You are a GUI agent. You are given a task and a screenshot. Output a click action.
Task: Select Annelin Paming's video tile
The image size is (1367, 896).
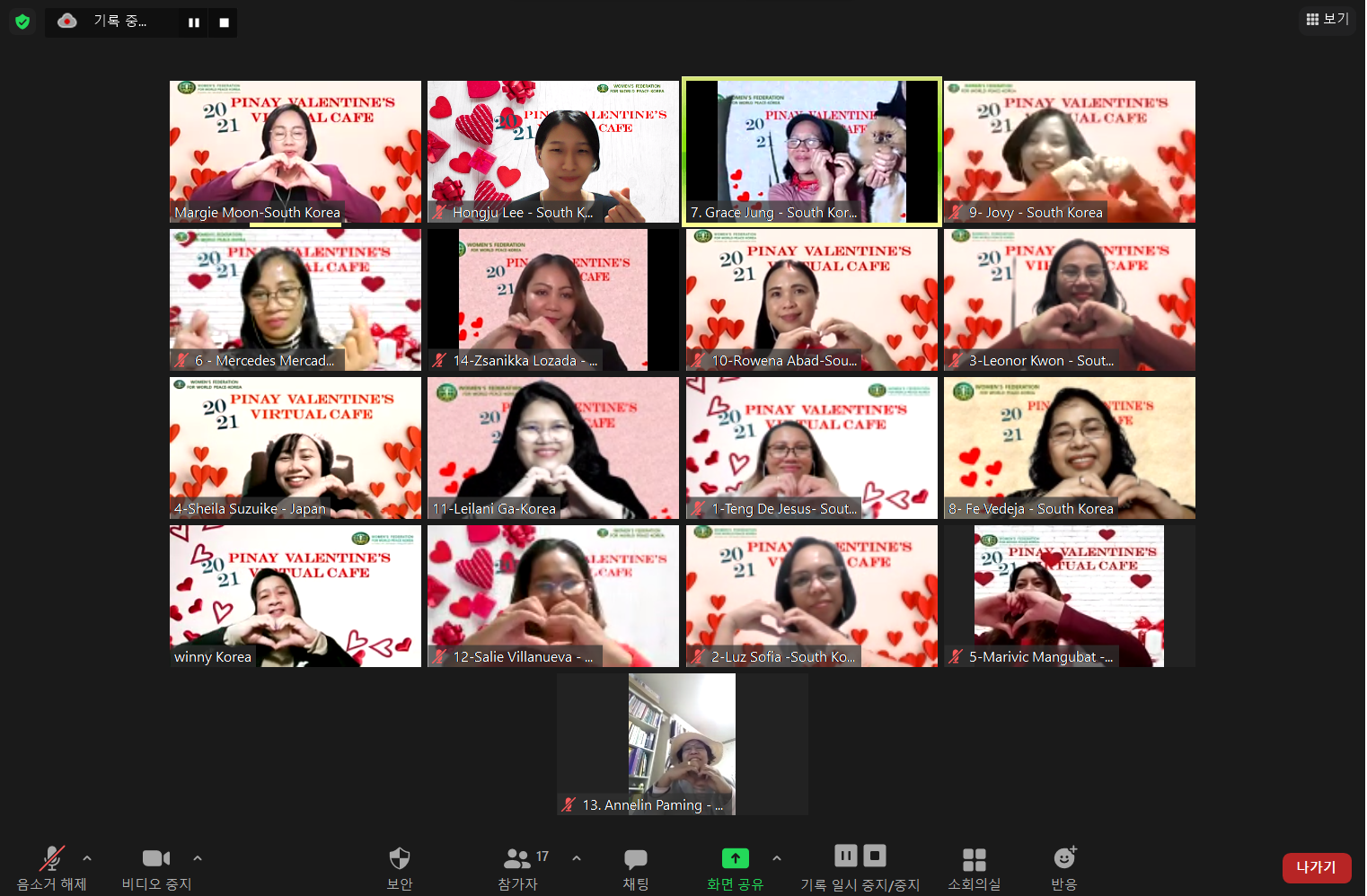pos(682,743)
